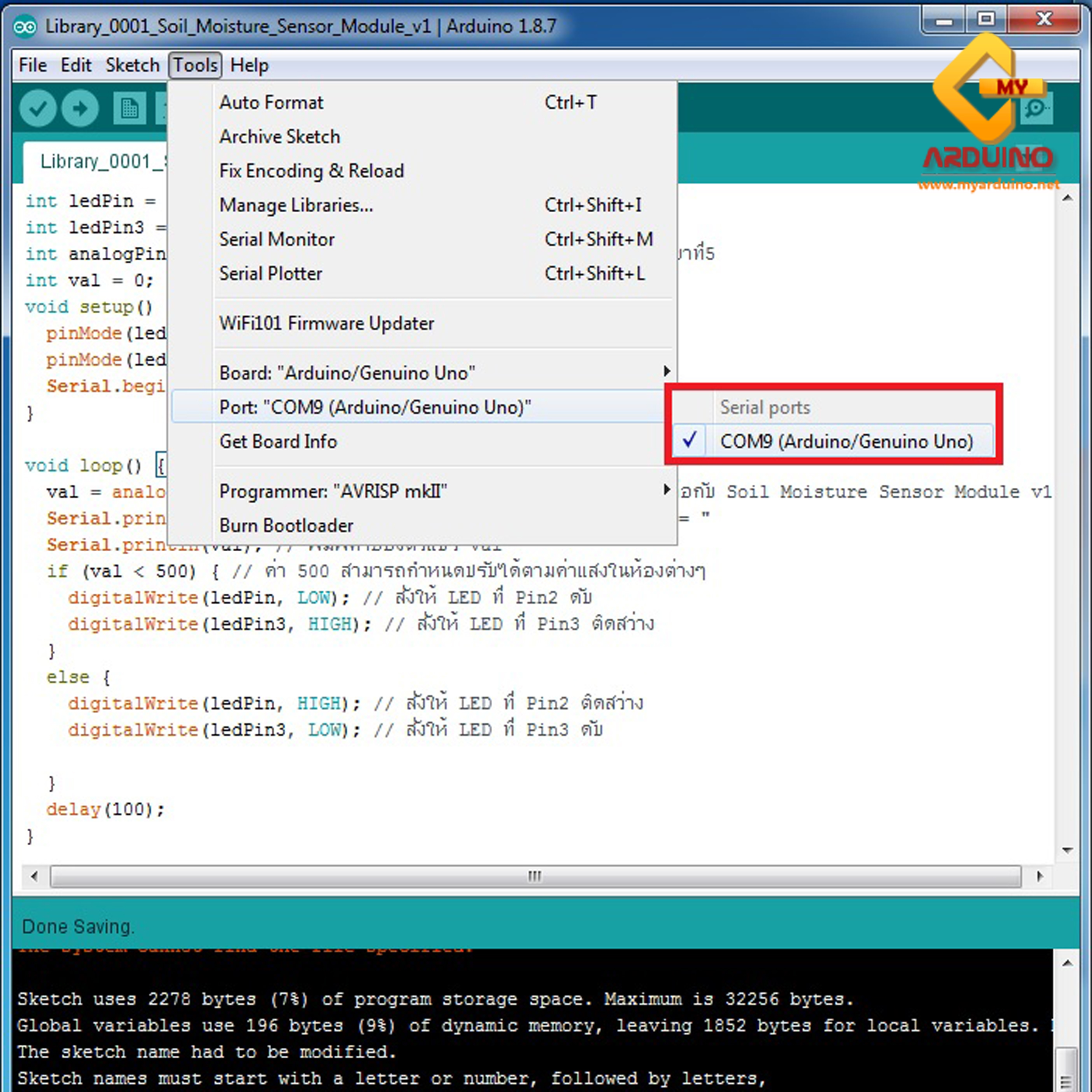Select Serial Plotter from the Tools menu

pyautogui.click(x=272, y=273)
